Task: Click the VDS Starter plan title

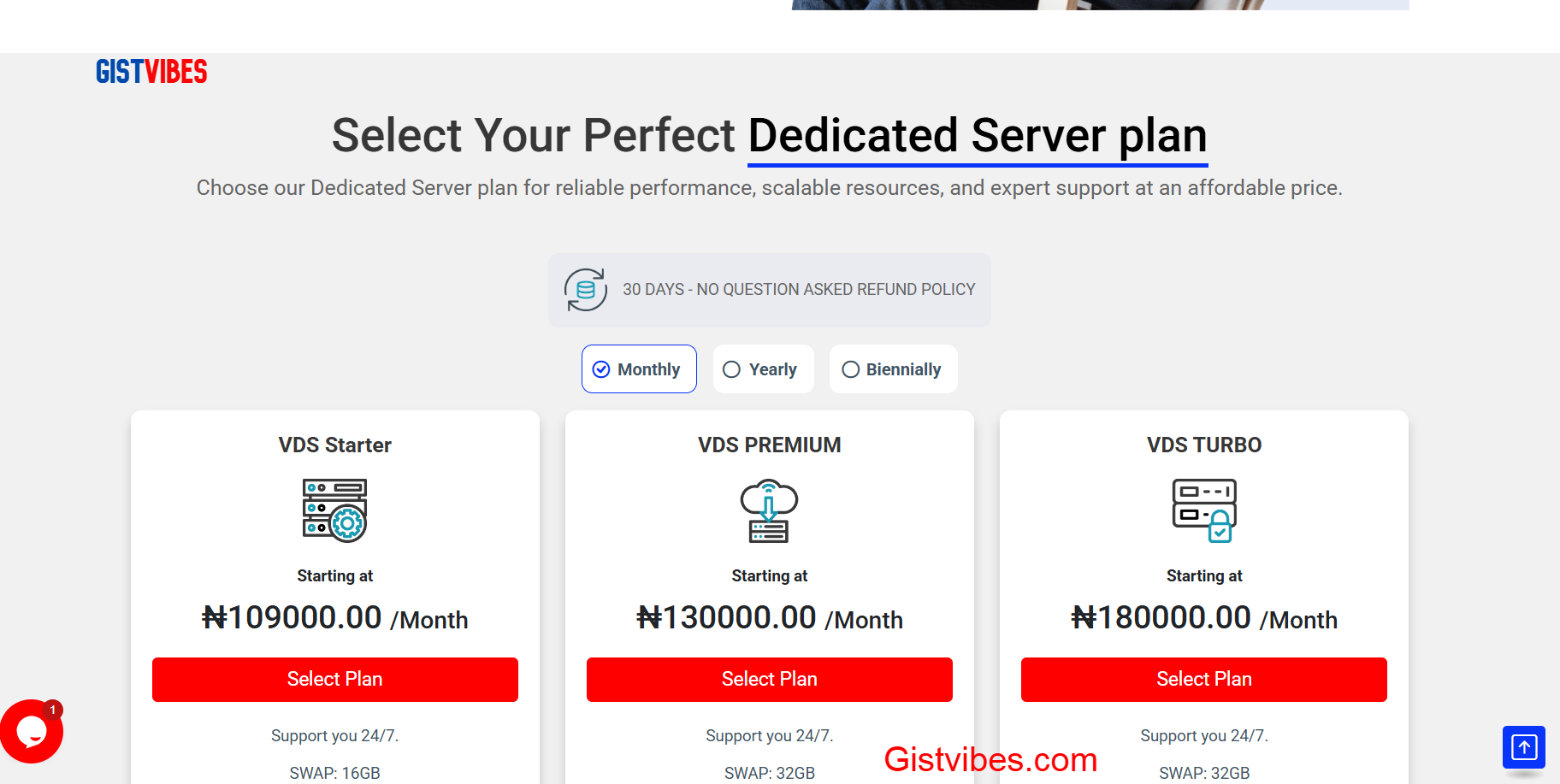Action: pyautogui.click(x=335, y=445)
